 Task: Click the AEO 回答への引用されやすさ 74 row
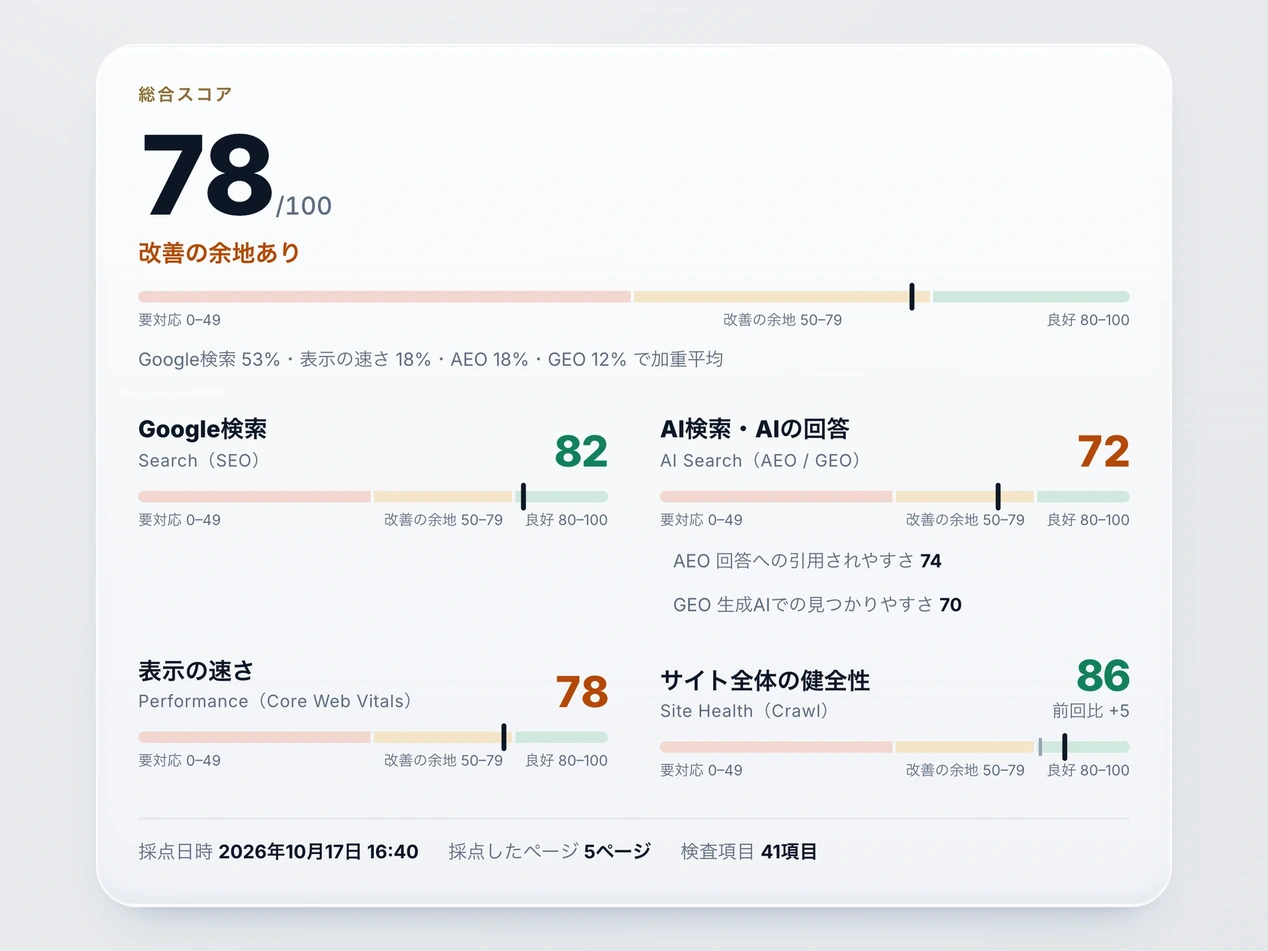tap(808, 561)
